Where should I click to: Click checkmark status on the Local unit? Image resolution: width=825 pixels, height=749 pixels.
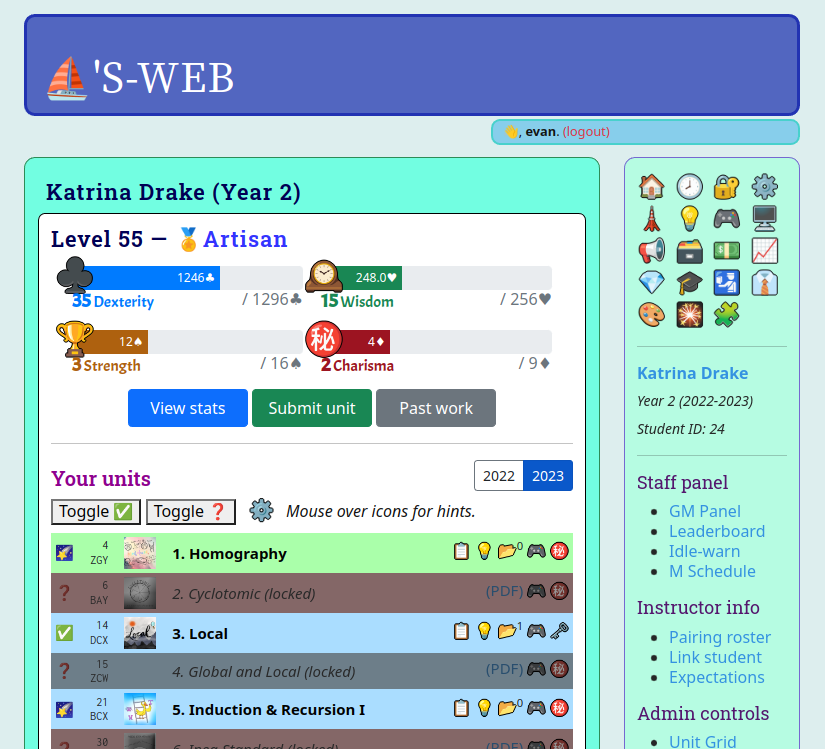pyautogui.click(x=64, y=633)
